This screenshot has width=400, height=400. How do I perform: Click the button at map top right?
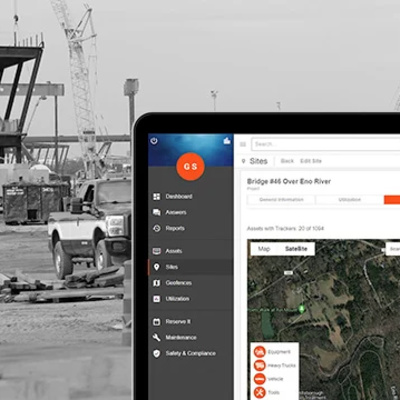pos(393,249)
